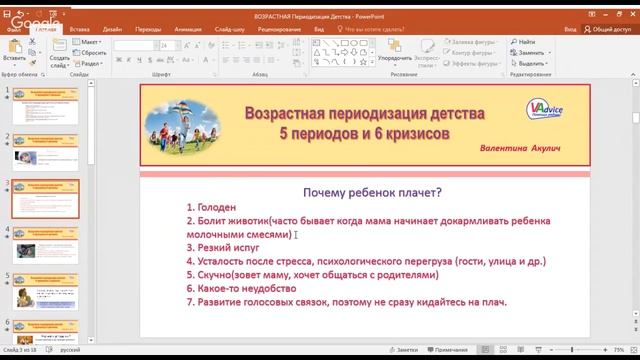Open Заливка фигуры shape fill menu

pyautogui.click(x=470, y=42)
